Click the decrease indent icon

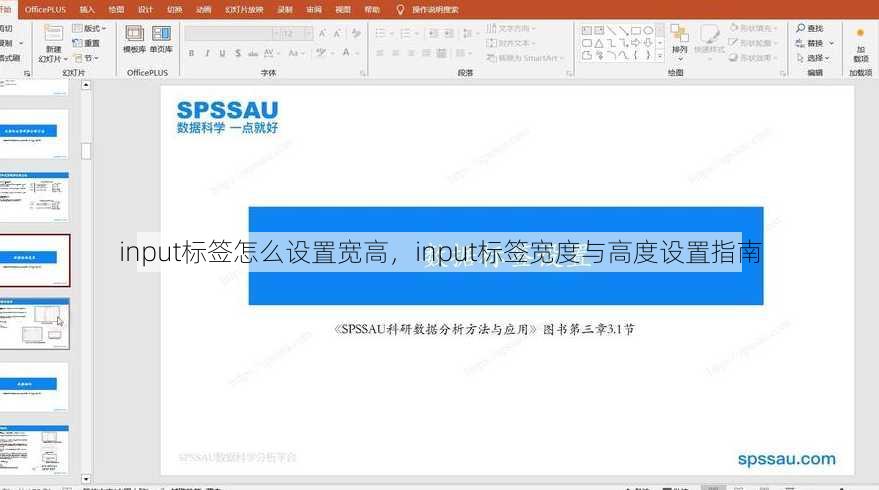click(x=433, y=34)
